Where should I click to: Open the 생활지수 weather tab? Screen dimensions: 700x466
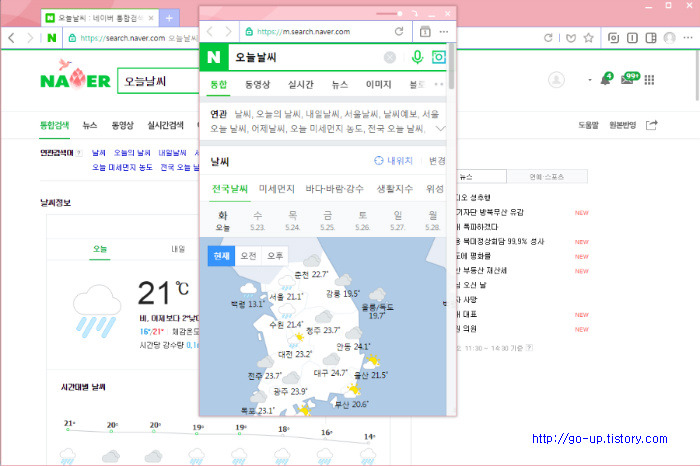395,189
